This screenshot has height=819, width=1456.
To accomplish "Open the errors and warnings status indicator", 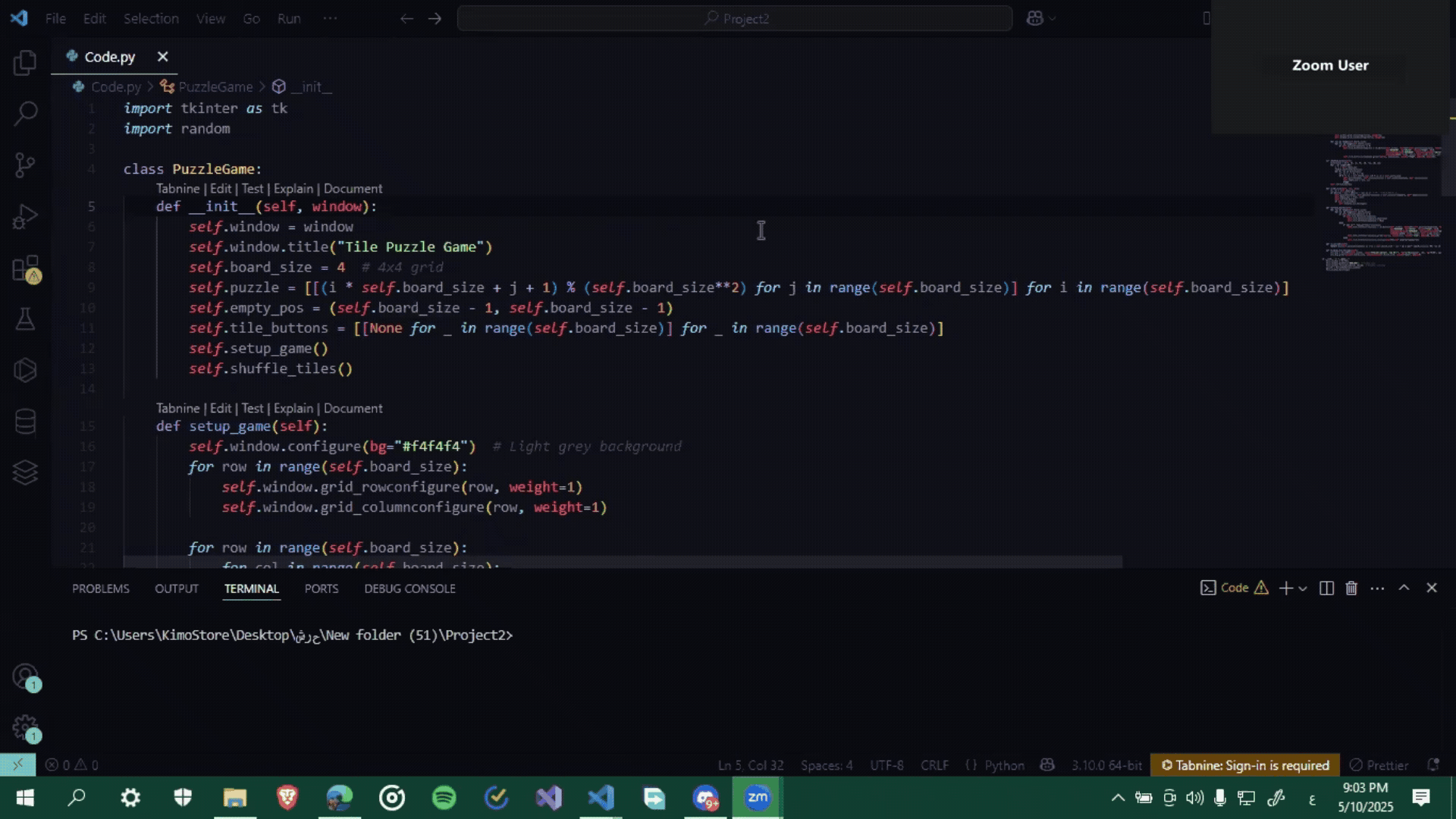I will [x=72, y=765].
